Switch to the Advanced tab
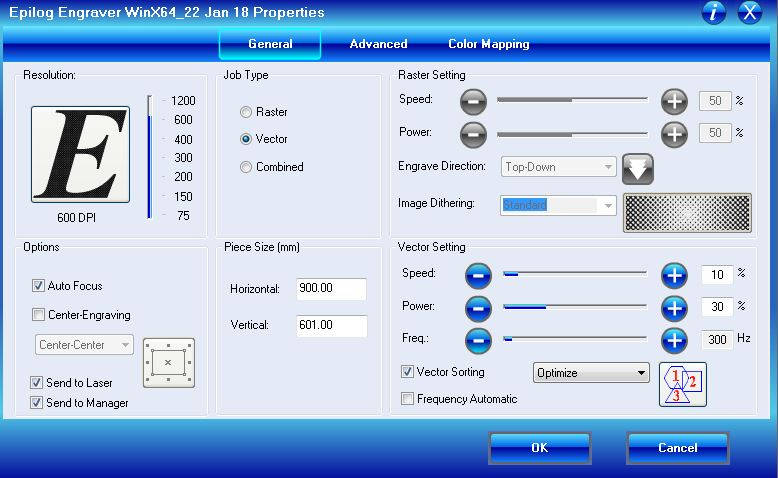The image size is (778, 478). 378,44
